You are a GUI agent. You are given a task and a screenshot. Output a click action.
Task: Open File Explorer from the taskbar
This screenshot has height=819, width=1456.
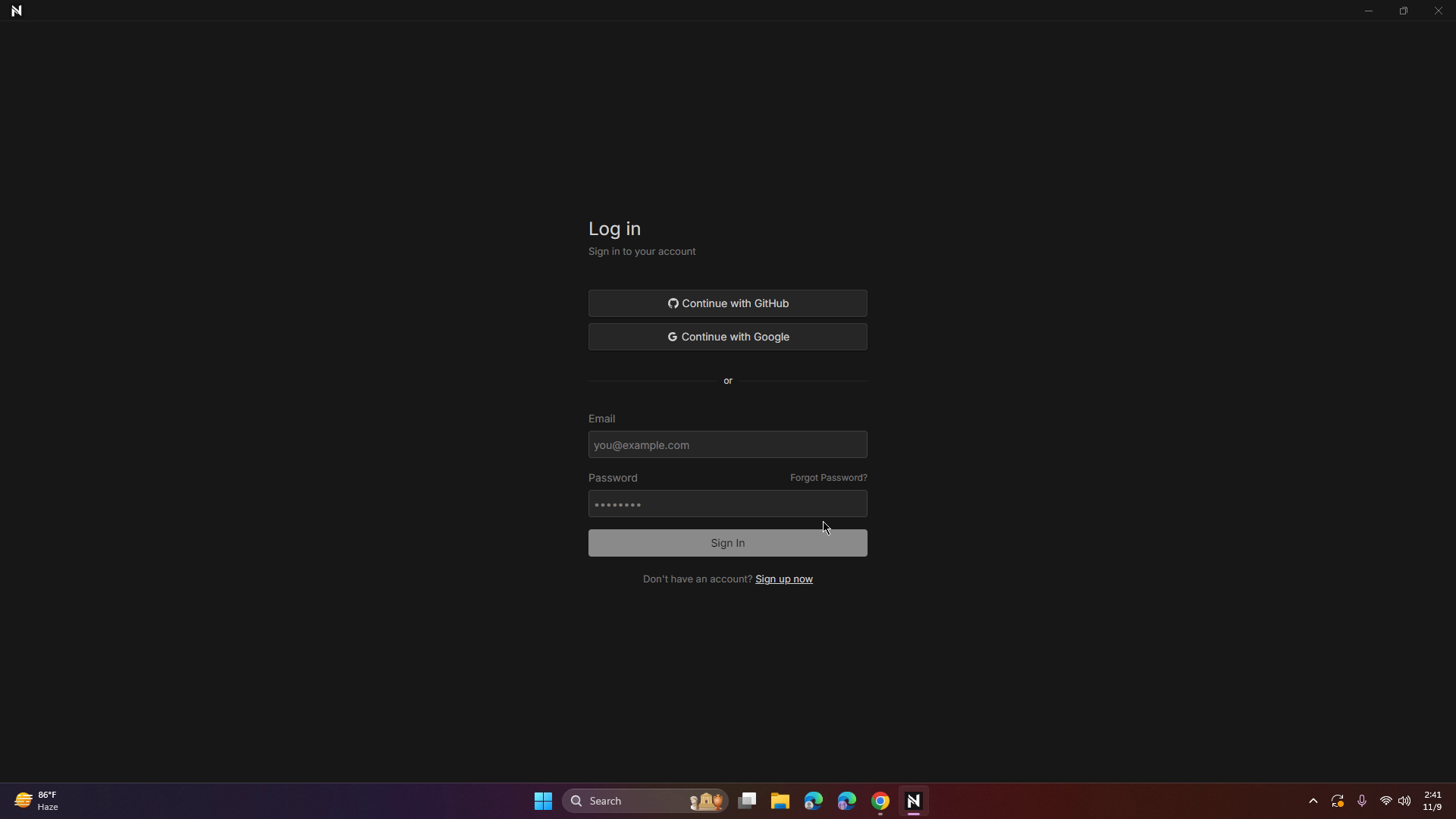[x=780, y=801]
